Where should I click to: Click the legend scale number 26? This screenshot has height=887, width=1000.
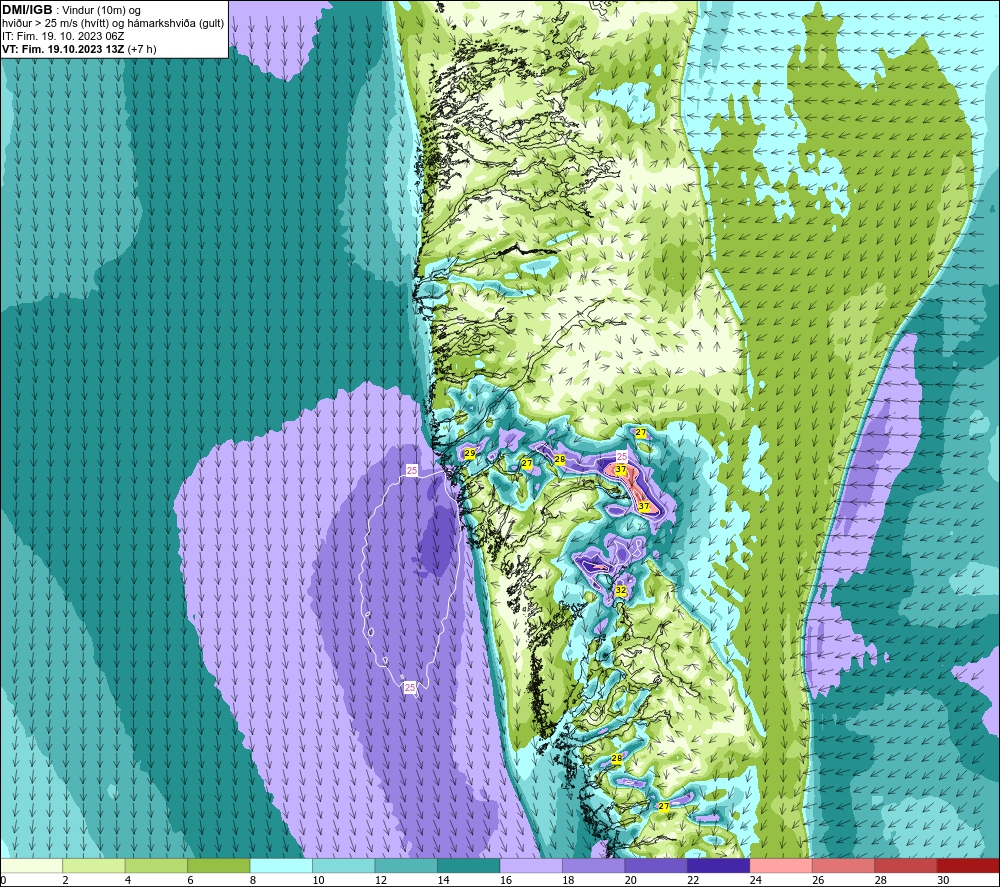818,880
